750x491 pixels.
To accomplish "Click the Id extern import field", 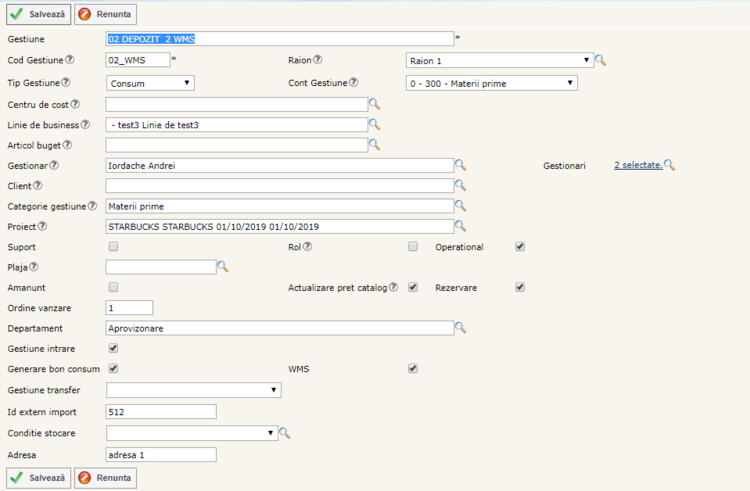I will coord(160,411).
